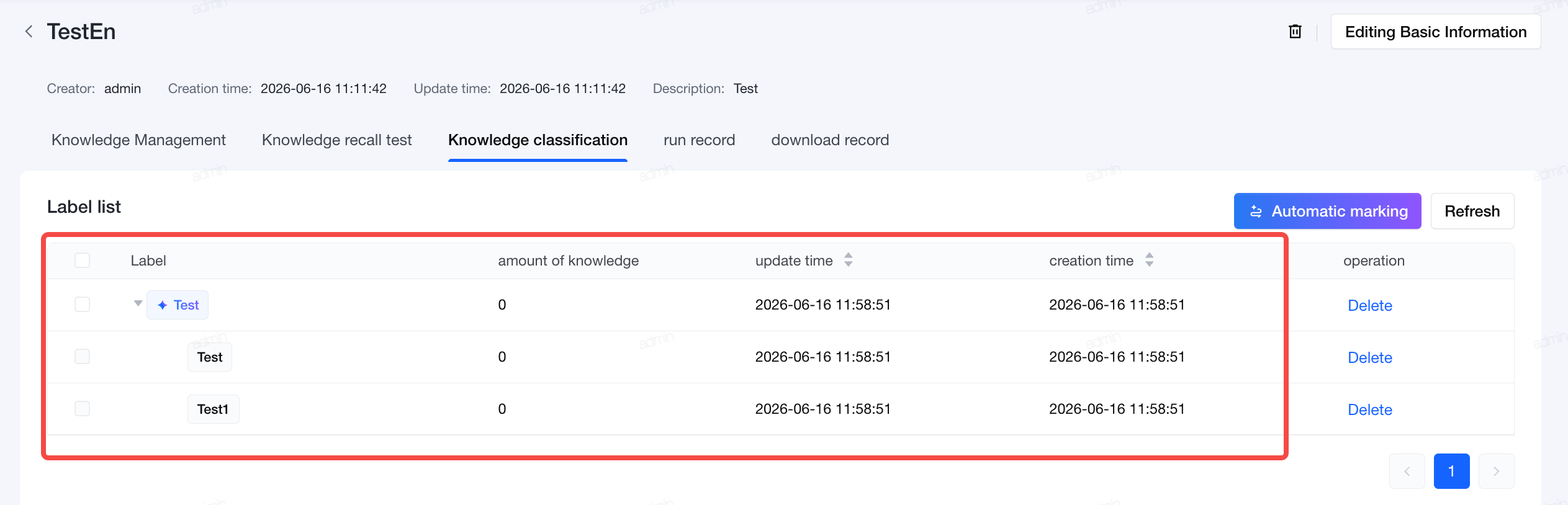The width and height of the screenshot is (1568, 505).
Task: Switch to the run record tab
Action: tap(699, 140)
